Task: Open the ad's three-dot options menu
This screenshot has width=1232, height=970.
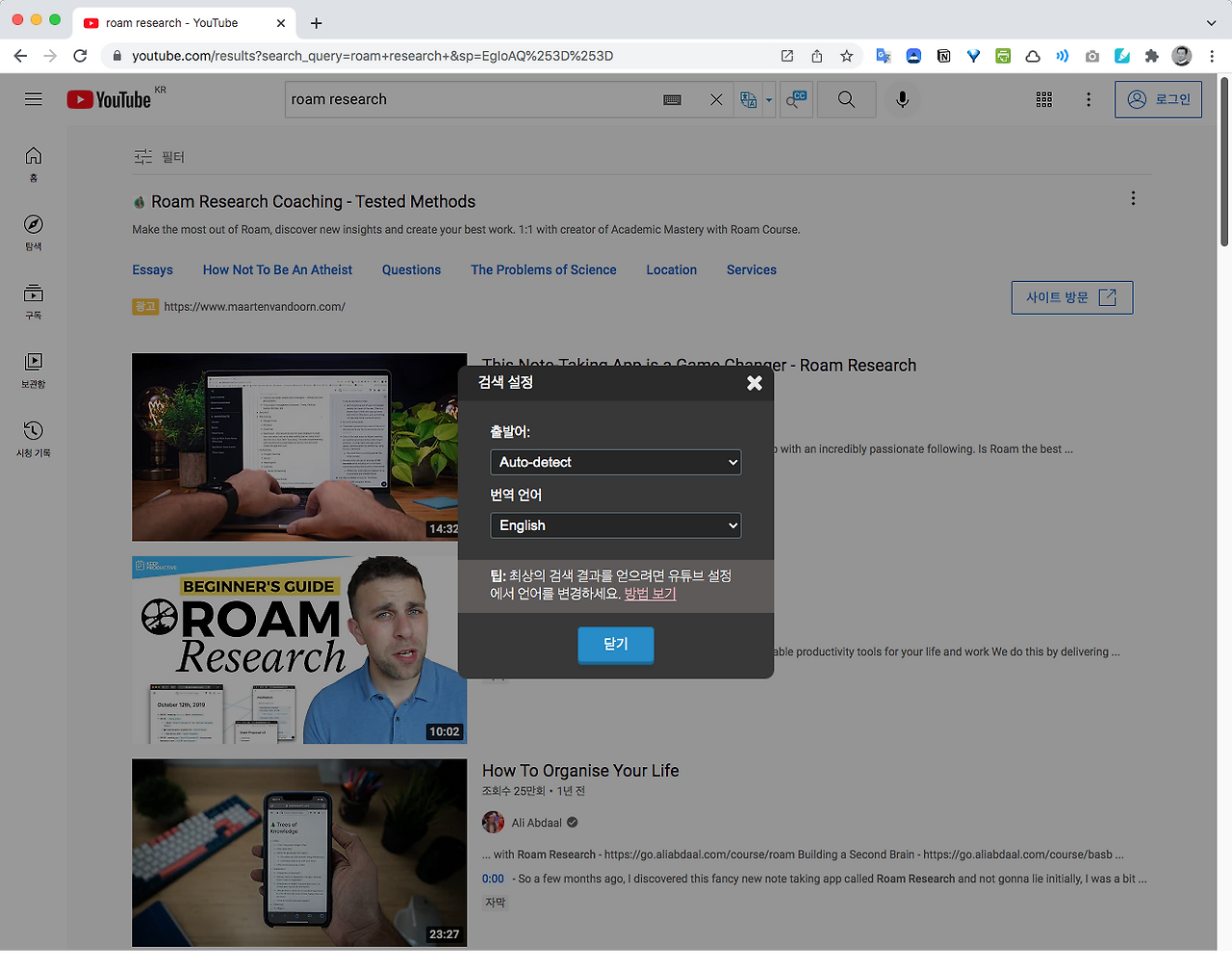Action: [x=1133, y=198]
